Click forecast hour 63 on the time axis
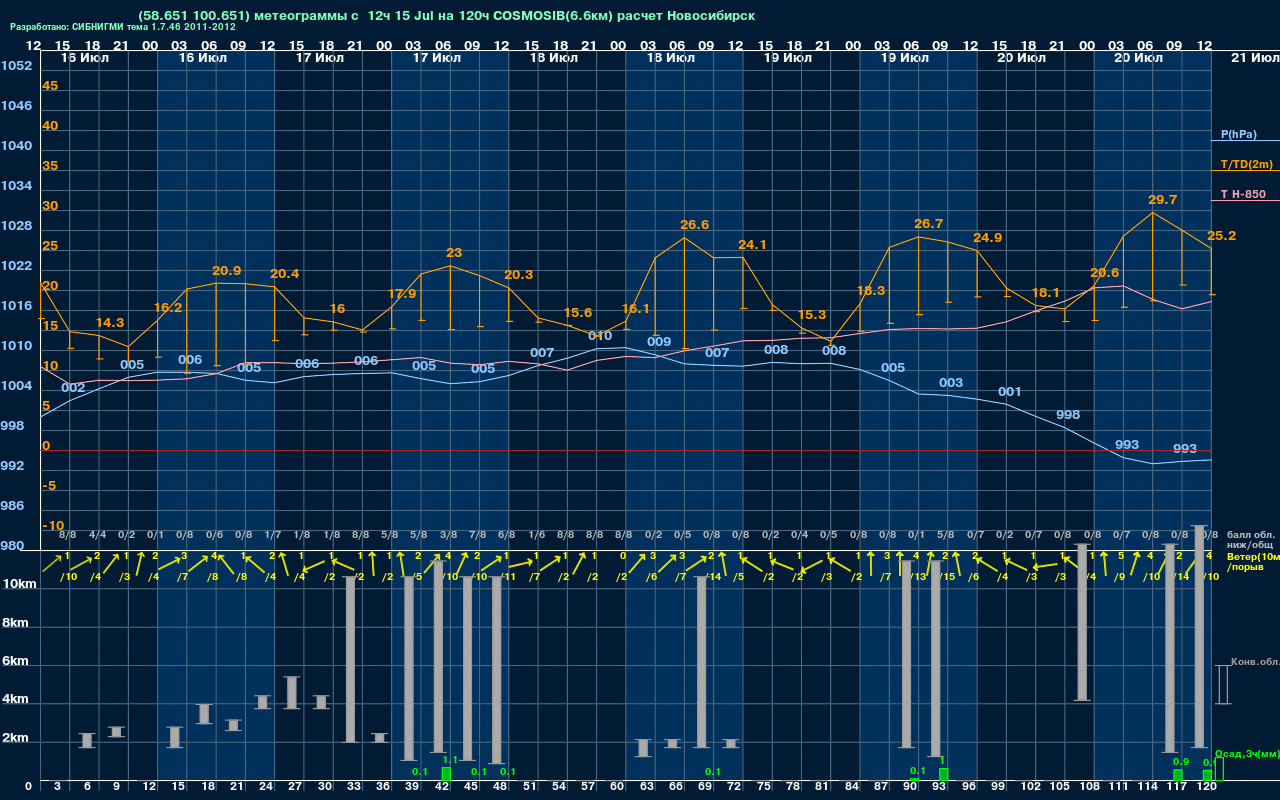The width and height of the screenshot is (1280, 800). point(647,787)
